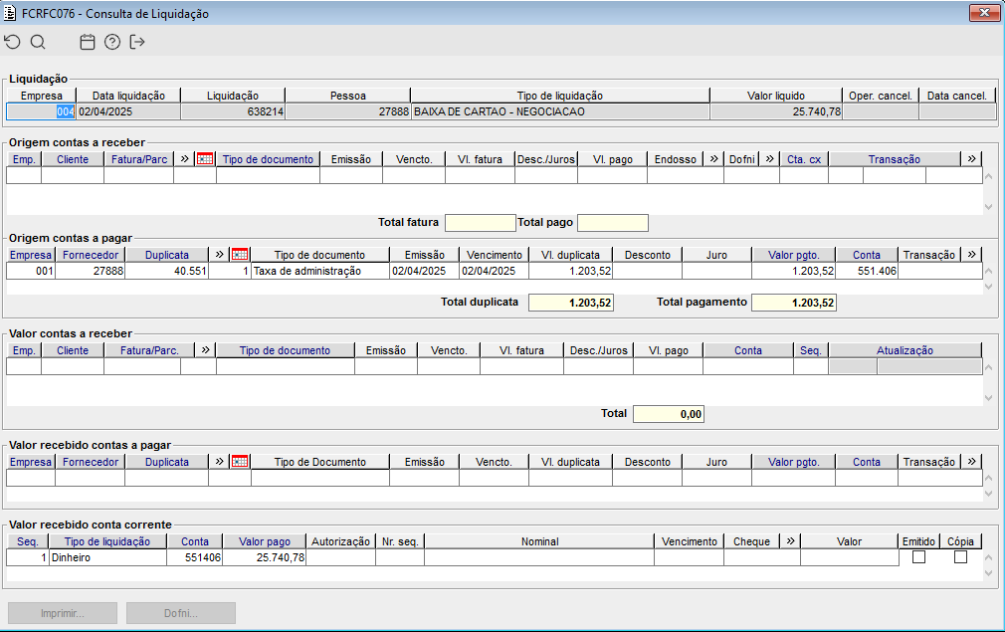Screen dimensions: 1005x632
Task: Expand columns after Transação in Origem contas a receber
Action: 972,159
